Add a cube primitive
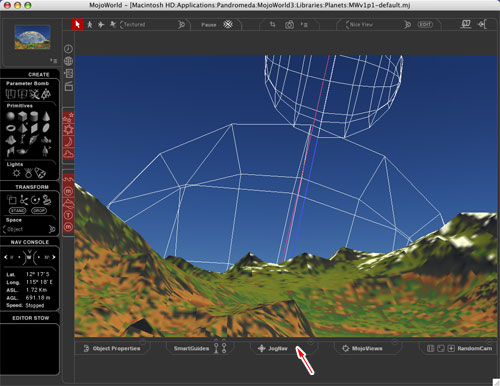500x386 pixels. 22,116
